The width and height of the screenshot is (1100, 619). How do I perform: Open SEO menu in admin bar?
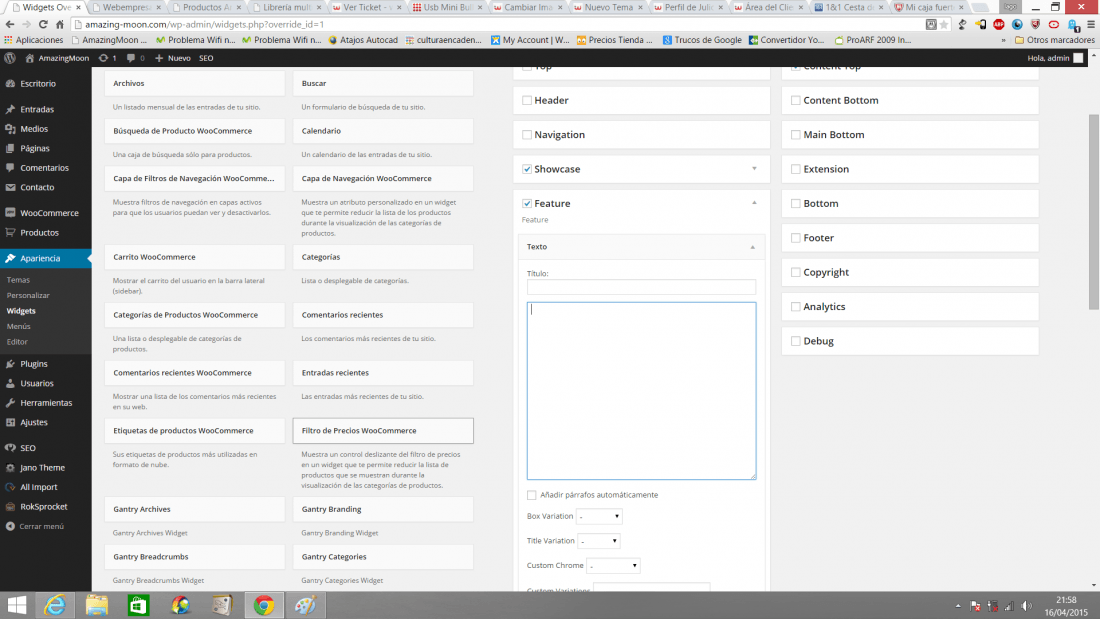pos(206,58)
